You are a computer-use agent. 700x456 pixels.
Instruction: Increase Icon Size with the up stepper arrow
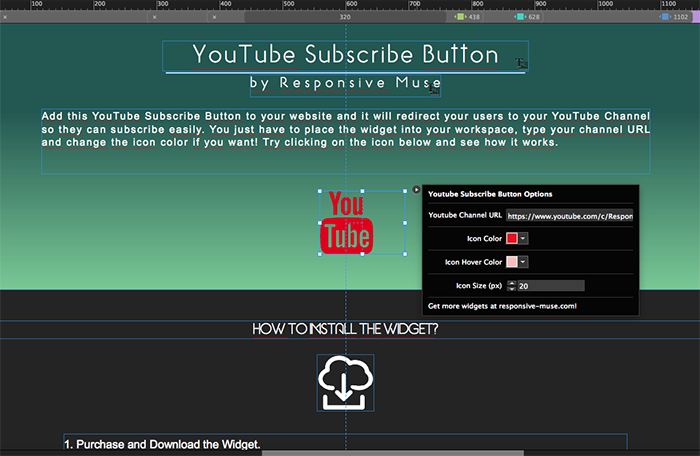tap(512, 283)
